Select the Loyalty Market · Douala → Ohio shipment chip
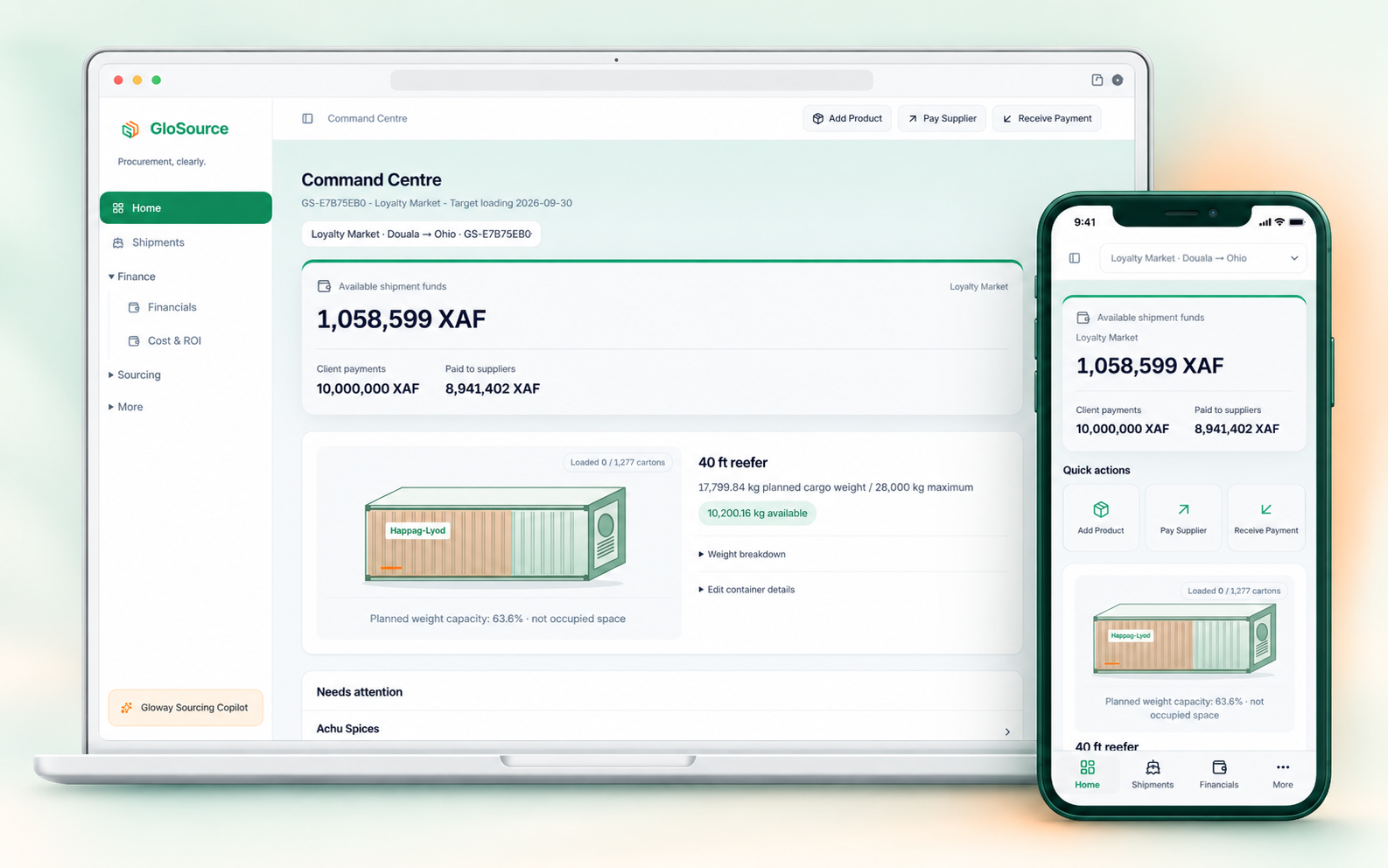The height and width of the screenshot is (868, 1388). click(x=421, y=234)
